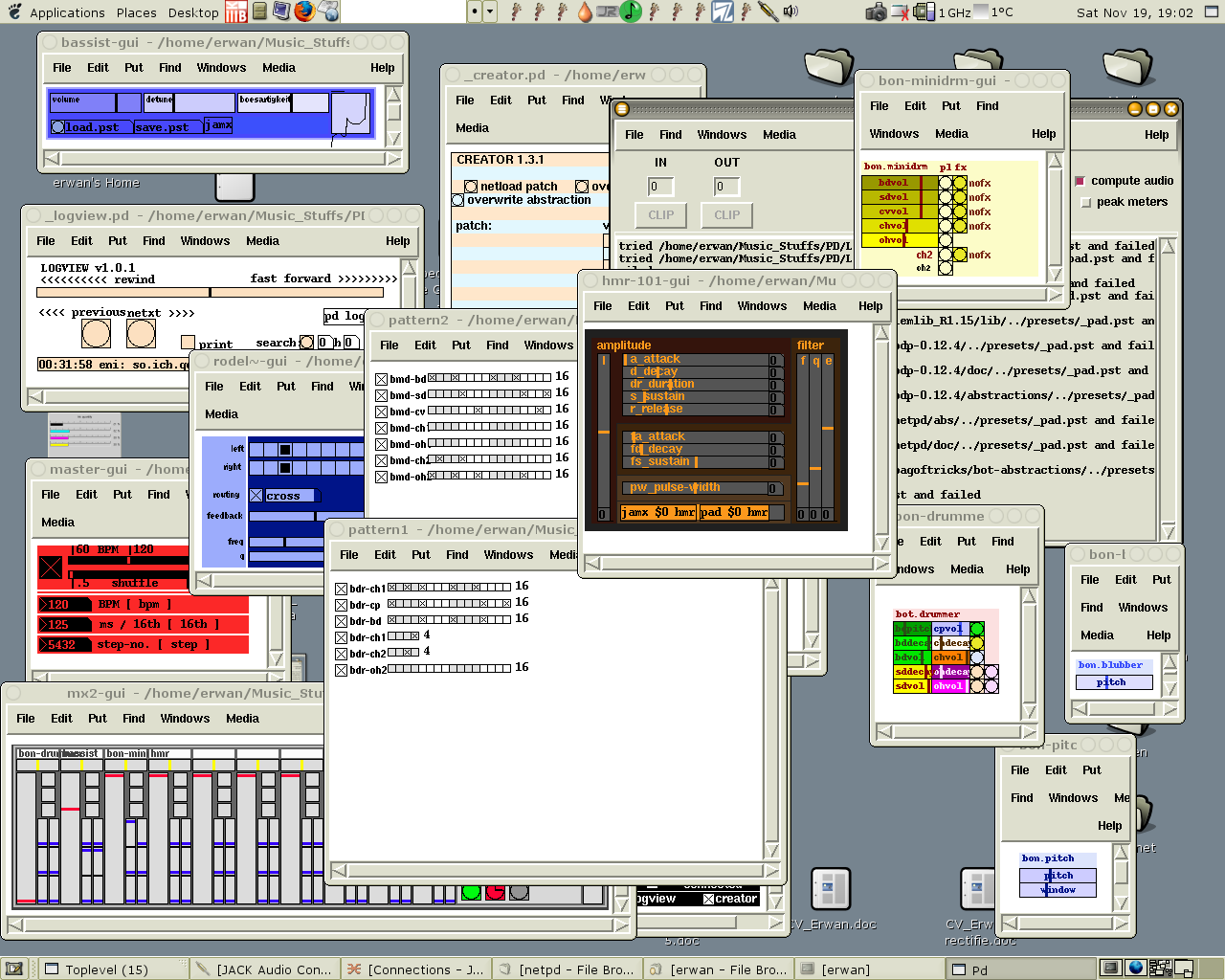Open Windows menu in hmr-101-gui

pyautogui.click(x=762, y=306)
